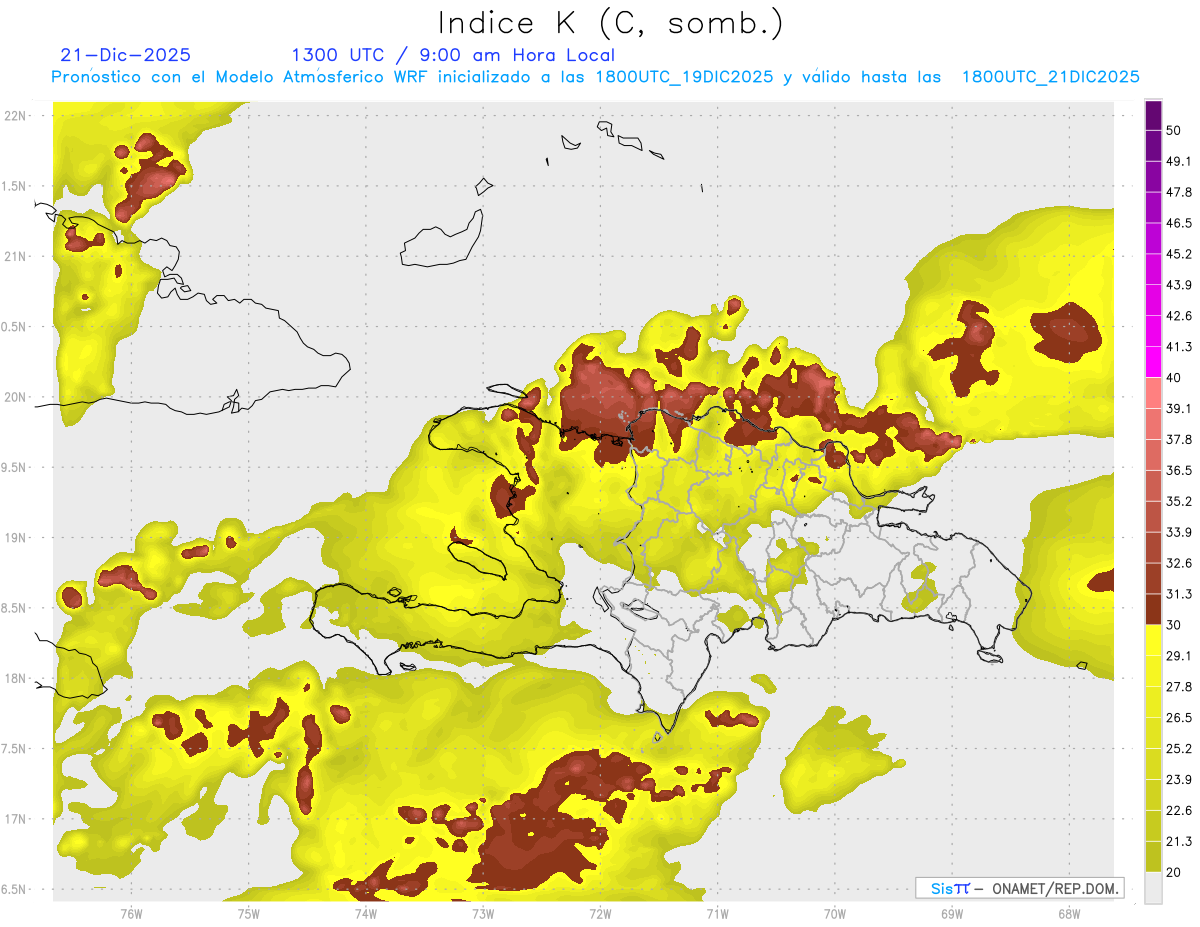Click the legend value '26.5'

pos(1179,717)
